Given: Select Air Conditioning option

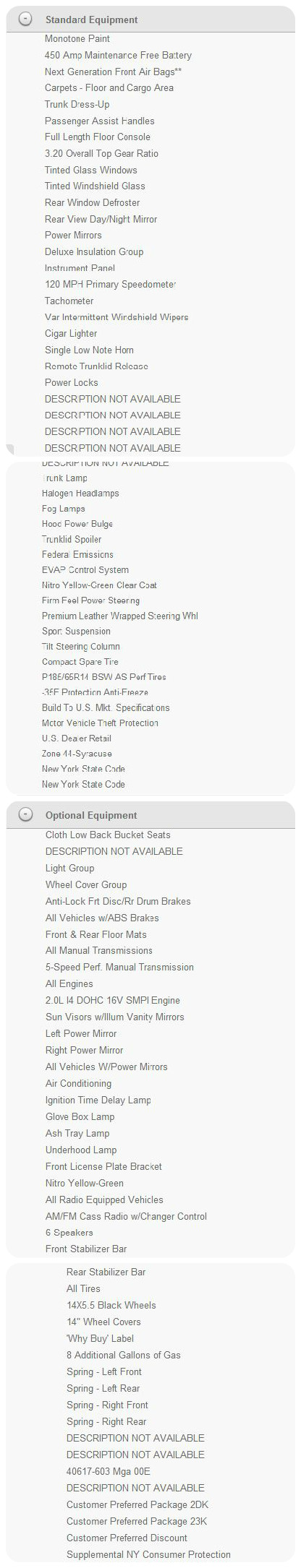Looking at the screenshot, I should [78, 1084].
